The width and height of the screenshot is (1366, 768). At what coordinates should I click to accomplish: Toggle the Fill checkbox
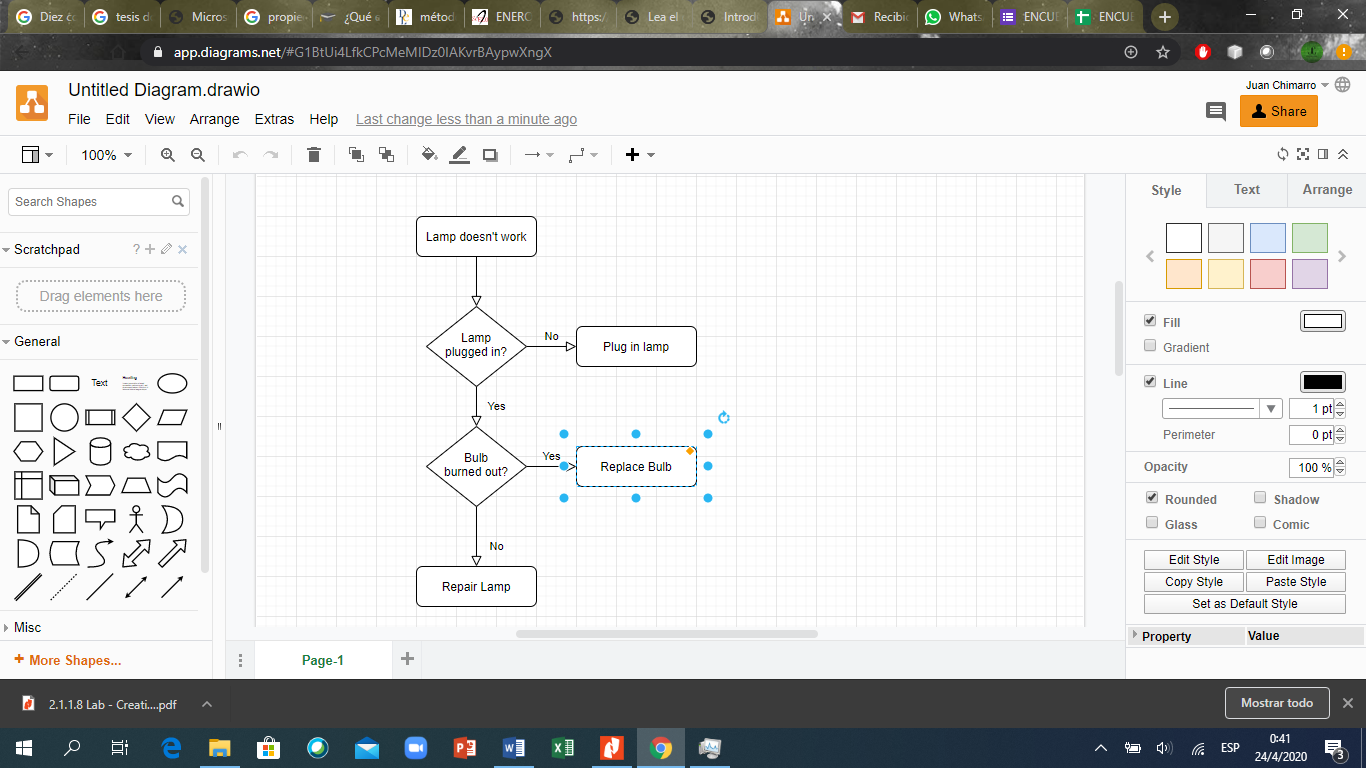point(1151,321)
